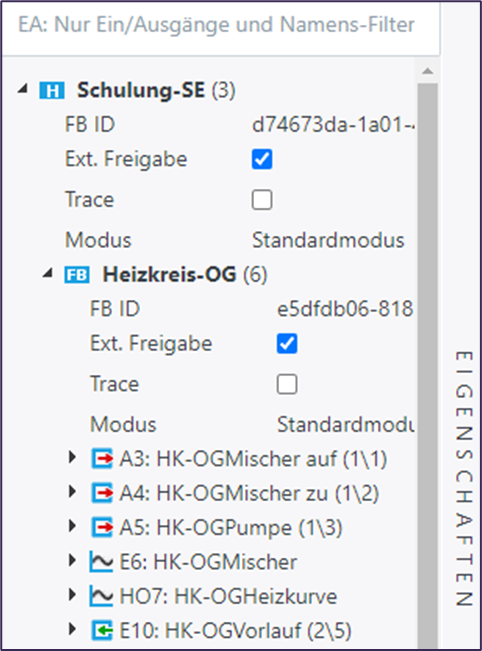Image resolution: width=482 pixels, height=651 pixels.
Task: Click the green input icon of E10: HK-OGVorlauf
Action: [x=102, y=631]
